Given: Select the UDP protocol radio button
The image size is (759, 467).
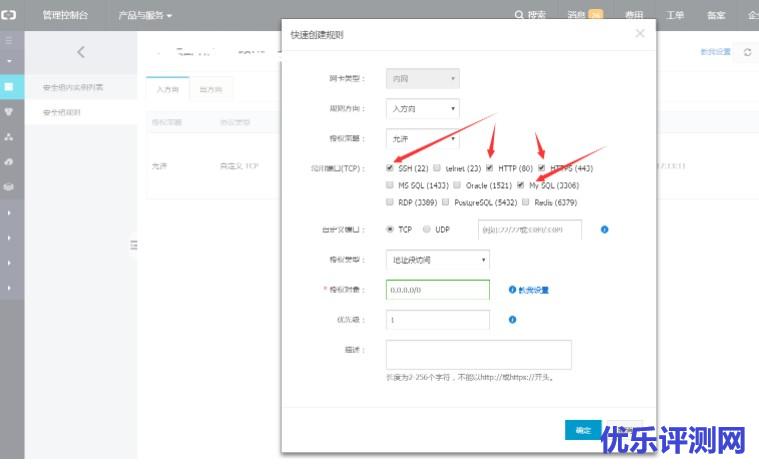Looking at the screenshot, I should click(x=427, y=229).
